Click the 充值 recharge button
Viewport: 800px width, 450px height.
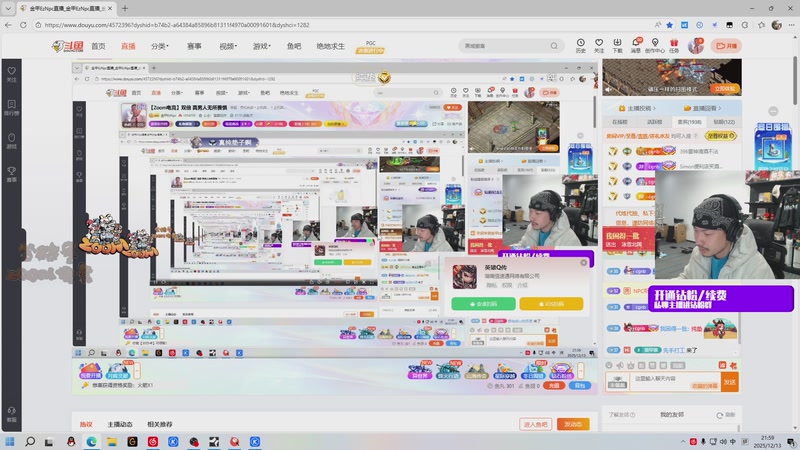tap(554, 386)
